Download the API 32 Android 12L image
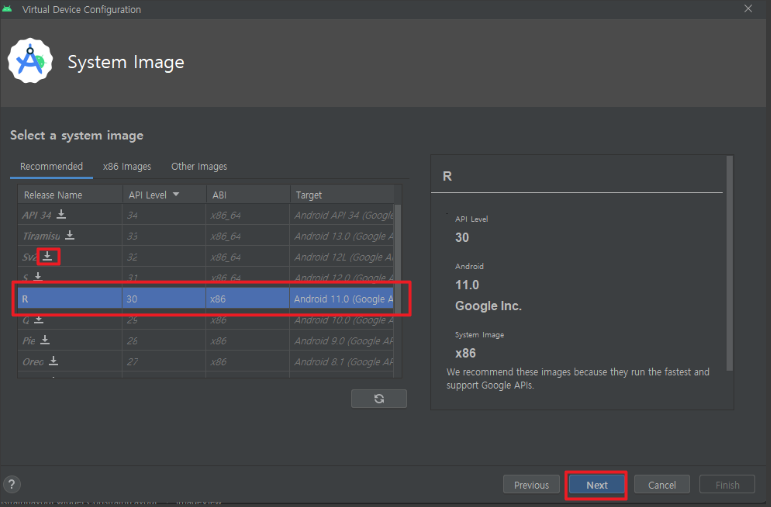 (47, 256)
